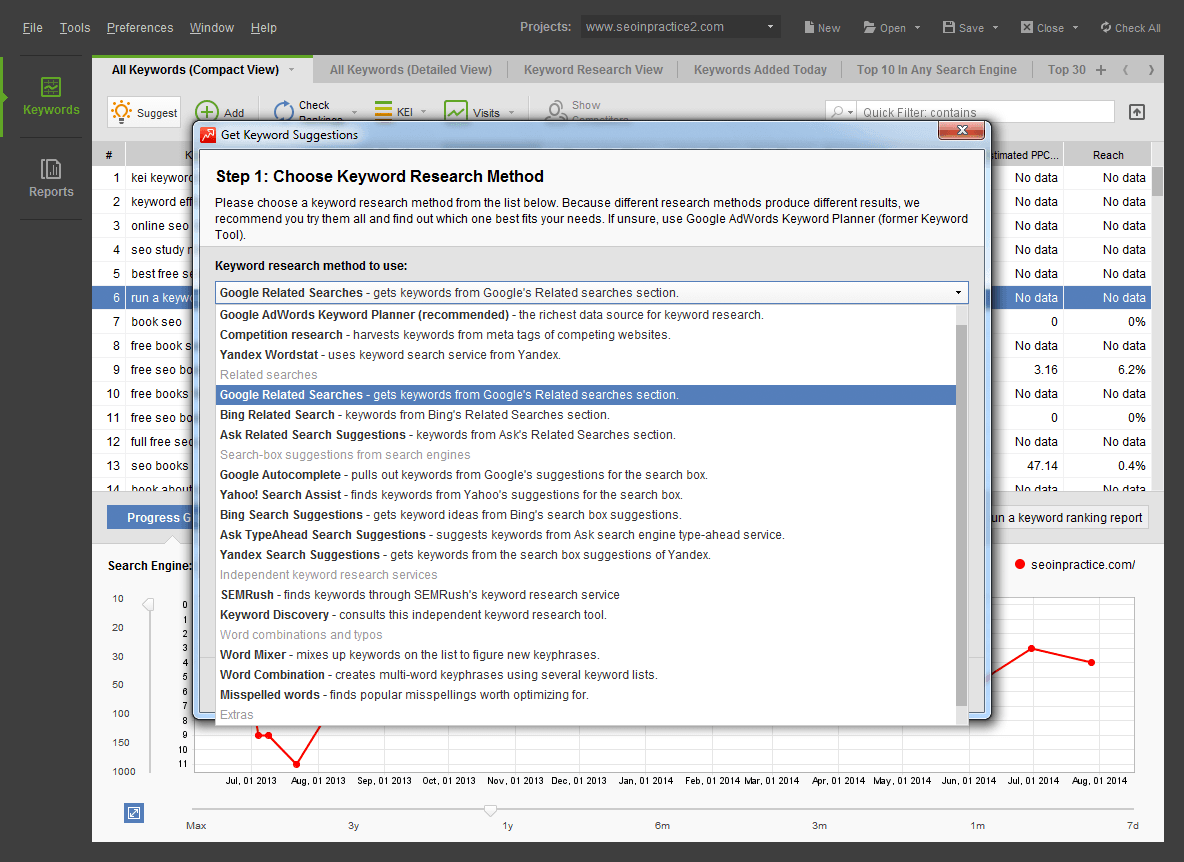The height and width of the screenshot is (862, 1184).
Task: Open the Keywords sidebar module
Action: [51, 96]
